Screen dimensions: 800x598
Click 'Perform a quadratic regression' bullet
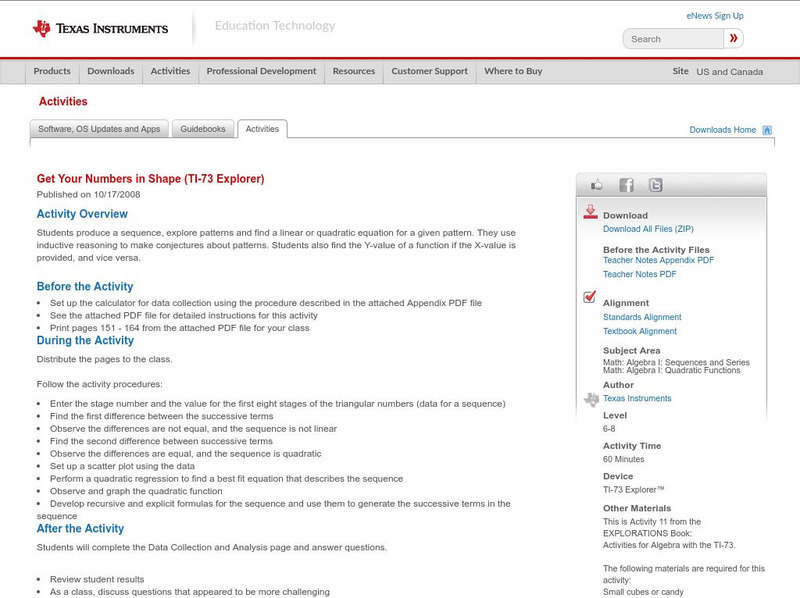click(227, 479)
